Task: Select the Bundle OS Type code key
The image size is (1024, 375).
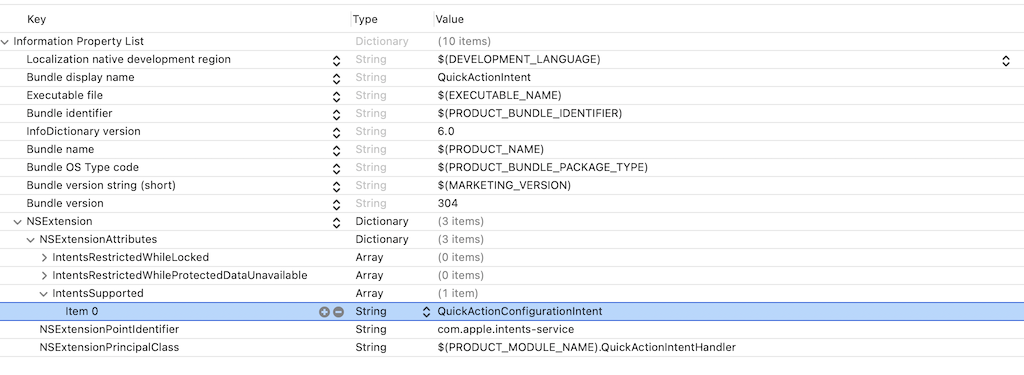Action: pyautogui.click(x=83, y=167)
